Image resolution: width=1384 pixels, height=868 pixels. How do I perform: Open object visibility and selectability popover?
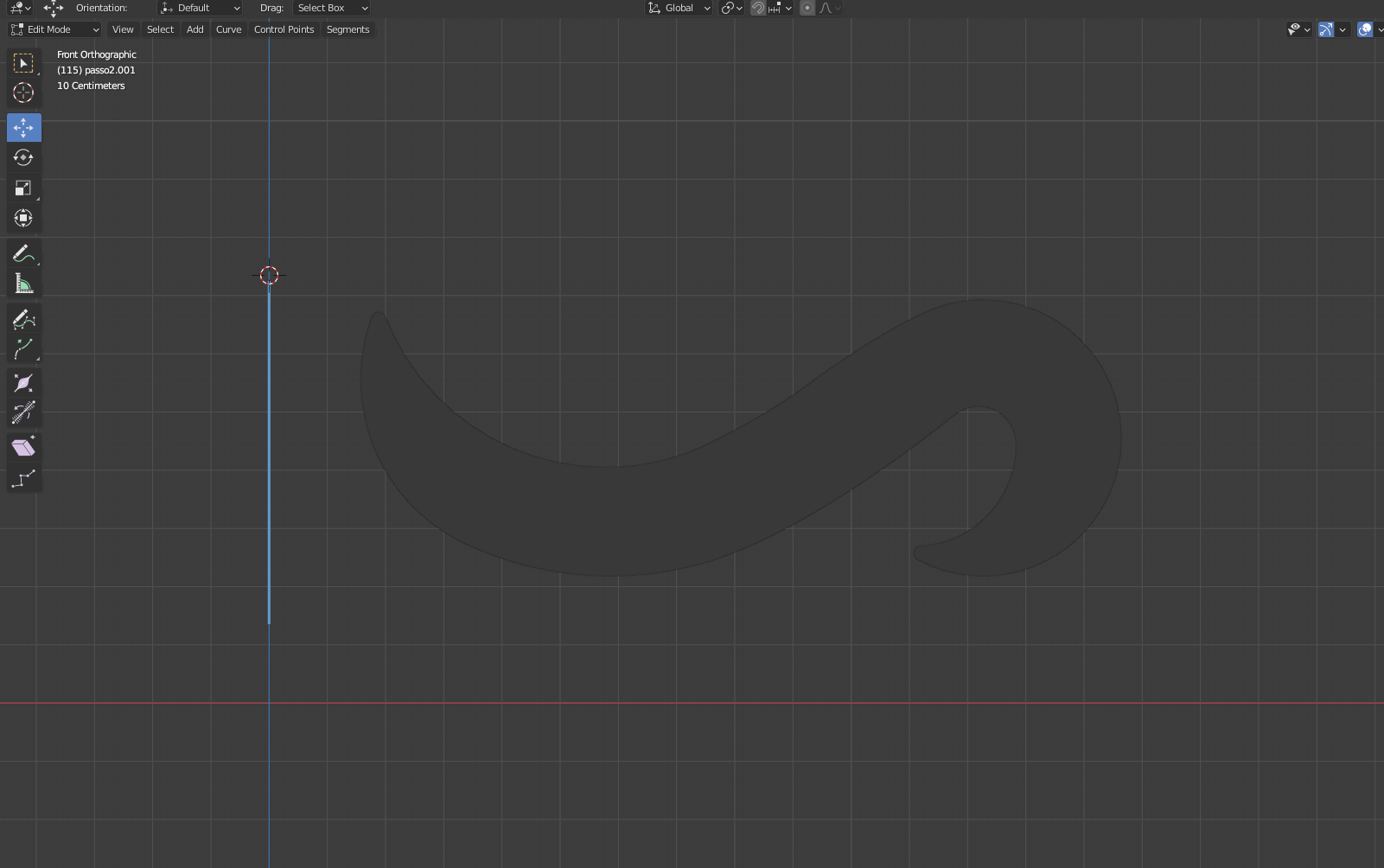[1298, 29]
